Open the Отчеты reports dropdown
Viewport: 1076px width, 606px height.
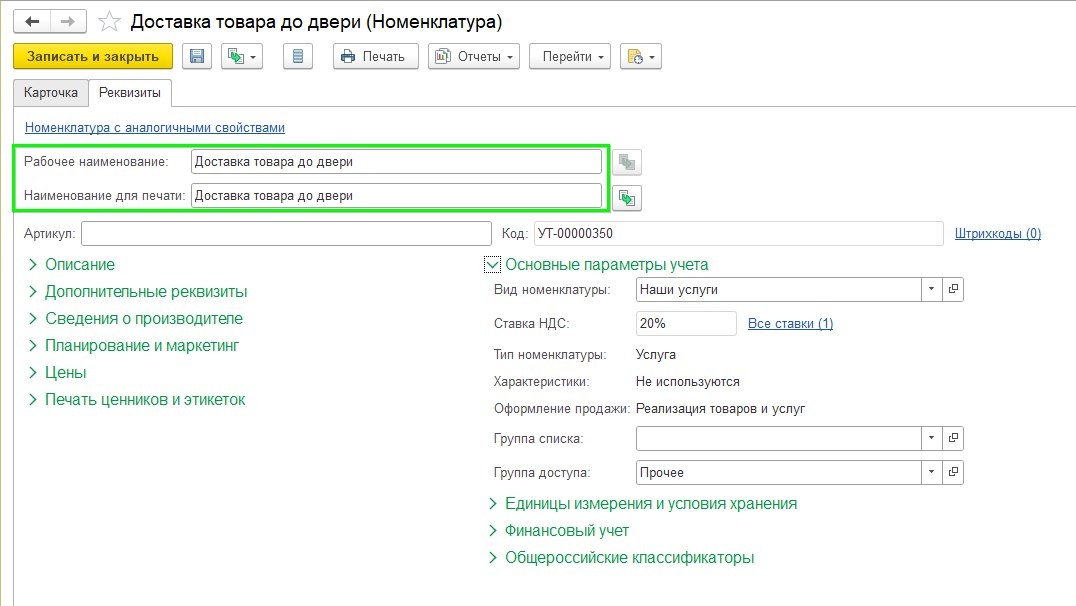tap(473, 56)
